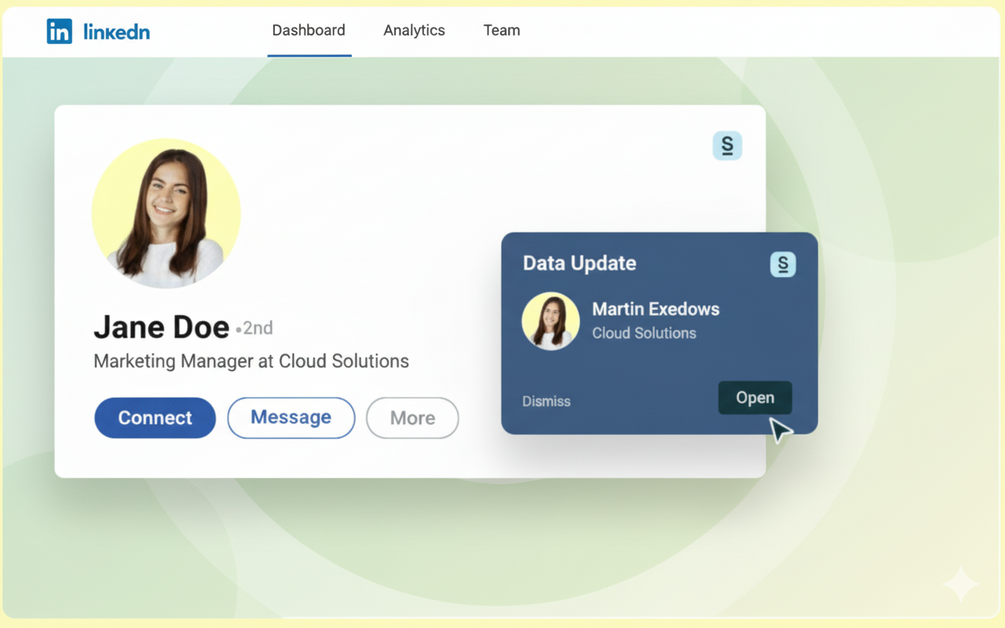Click the 'Data Update' popup title

pyautogui.click(x=579, y=263)
